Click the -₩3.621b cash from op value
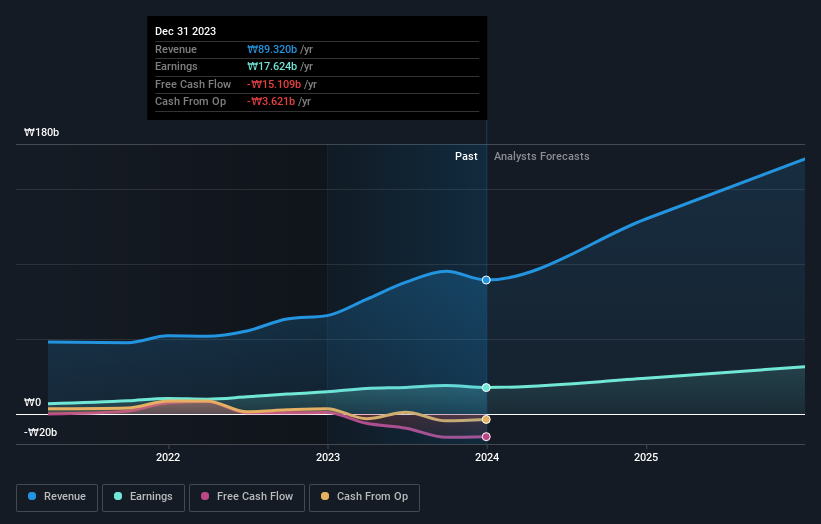The width and height of the screenshot is (821, 524). (271, 102)
